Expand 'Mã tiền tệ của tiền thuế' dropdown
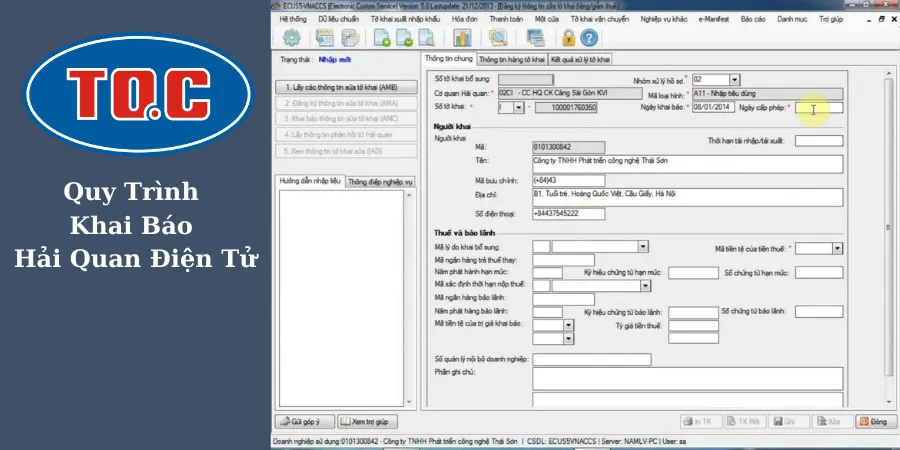The height and width of the screenshot is (450, 900). pyautogui.click(x=836, y=247)
